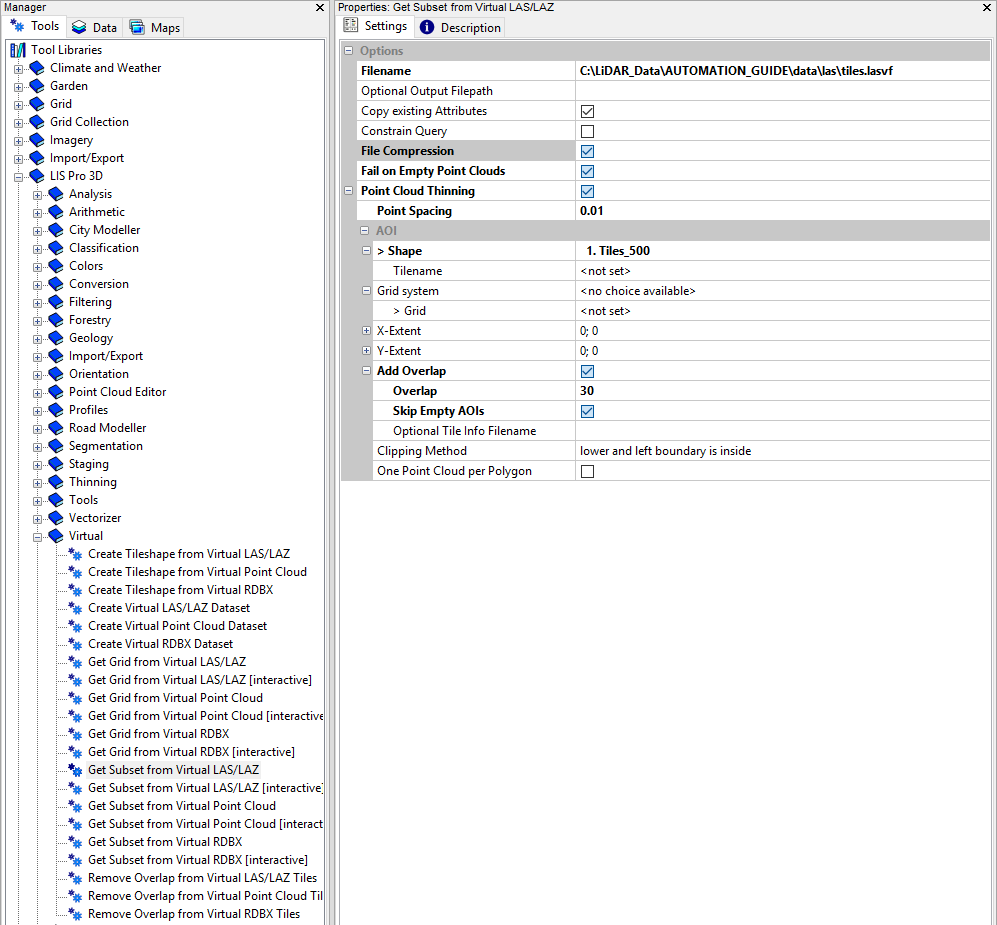Click the Get Subset from Virtual LAS/LAZ tool icon

pyautogui.click(x=76, y=770)
